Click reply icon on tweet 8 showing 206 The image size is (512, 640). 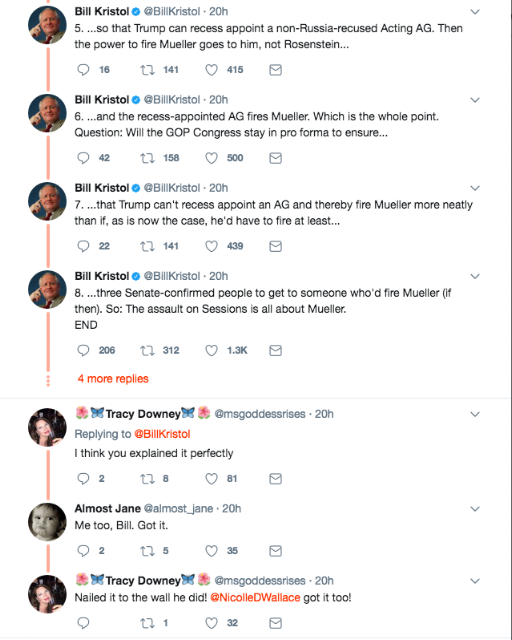pos(83,351)
